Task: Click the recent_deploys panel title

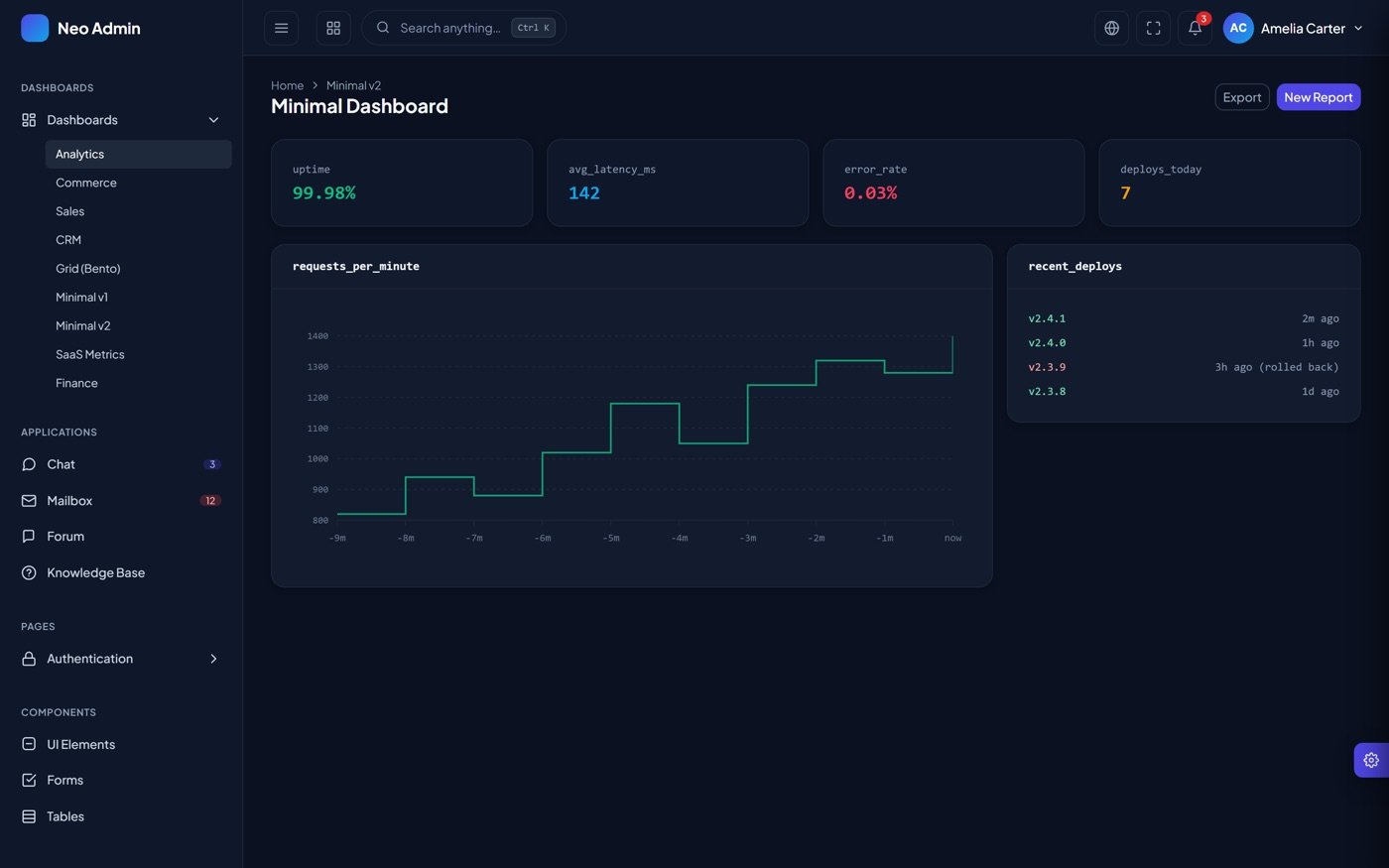Action: [x=1075, y=266]
